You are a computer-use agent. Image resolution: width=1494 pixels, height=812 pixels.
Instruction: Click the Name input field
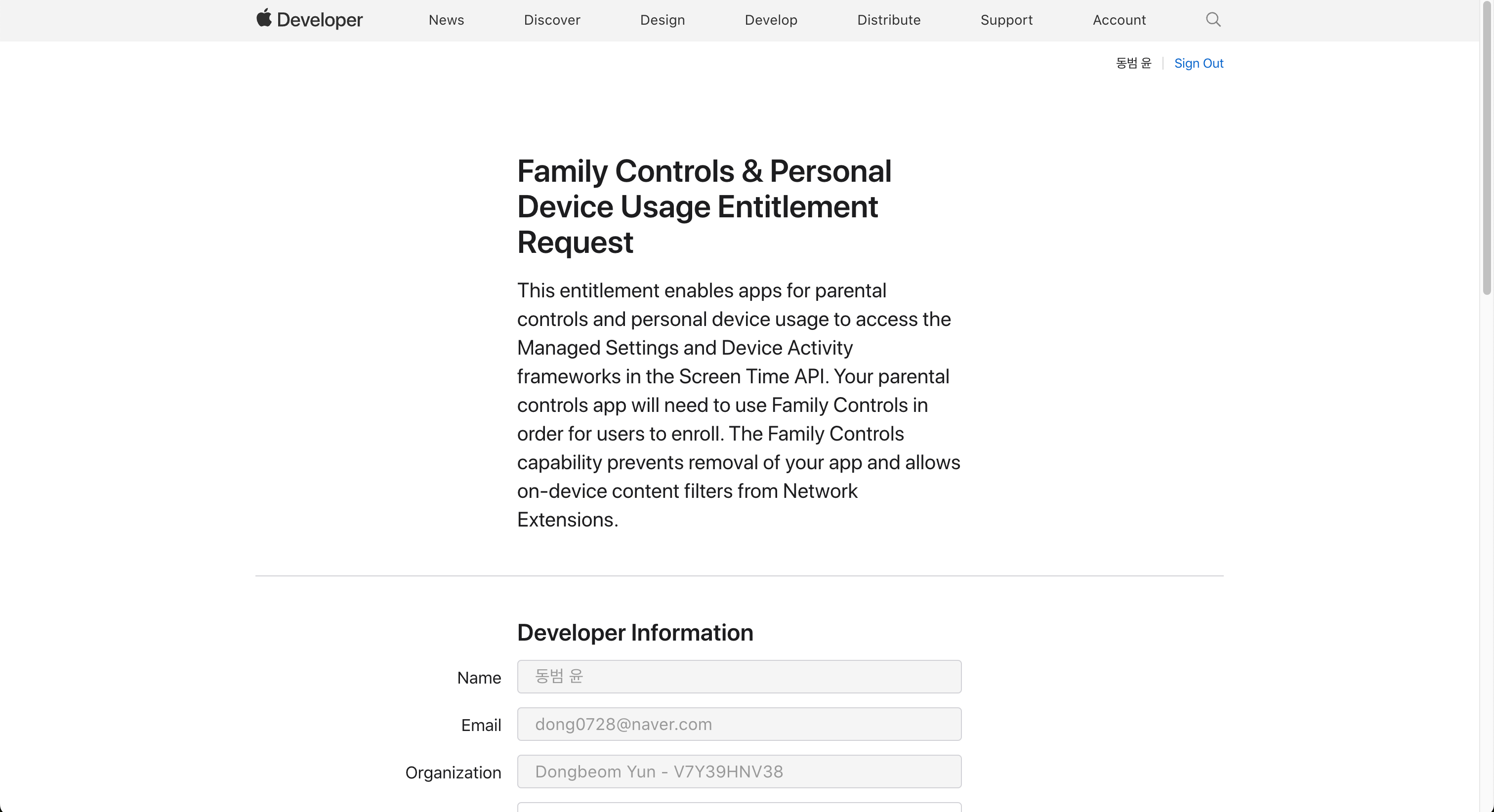(739, 676)
